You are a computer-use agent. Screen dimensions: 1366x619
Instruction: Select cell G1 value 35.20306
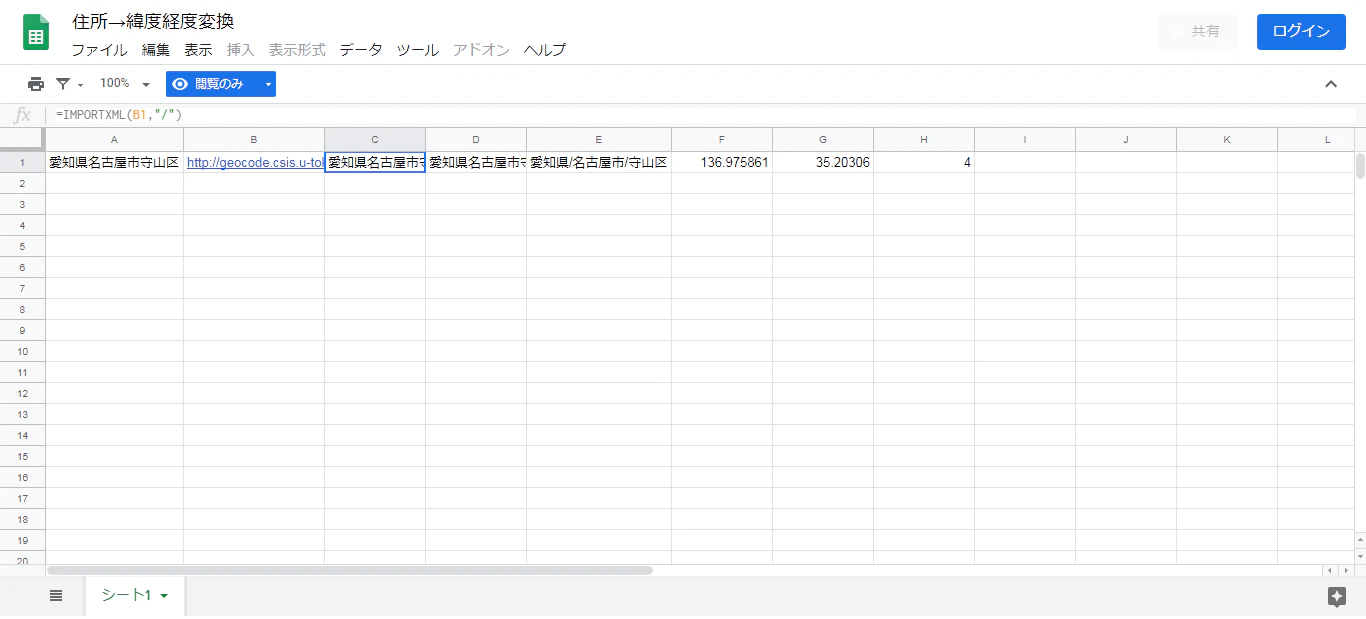[x=823, y=162]
